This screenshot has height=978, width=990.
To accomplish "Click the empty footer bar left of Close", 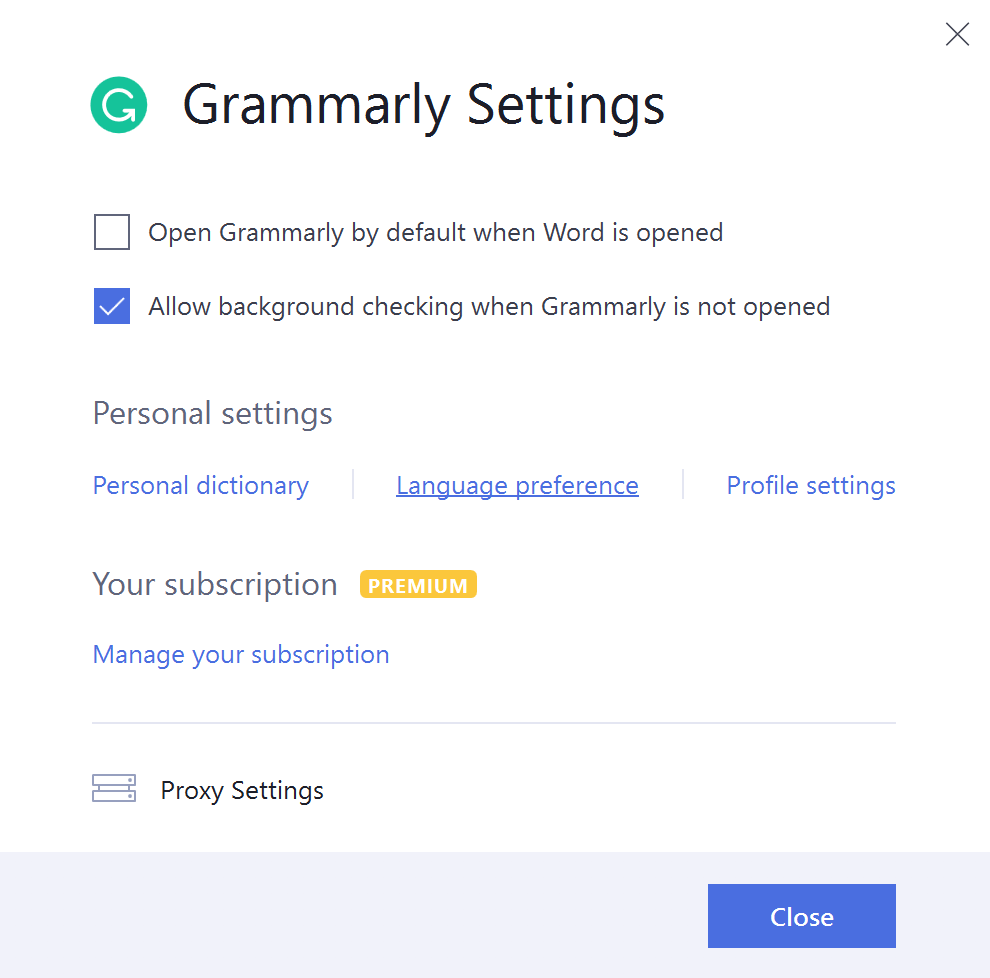I will [350, 915].
